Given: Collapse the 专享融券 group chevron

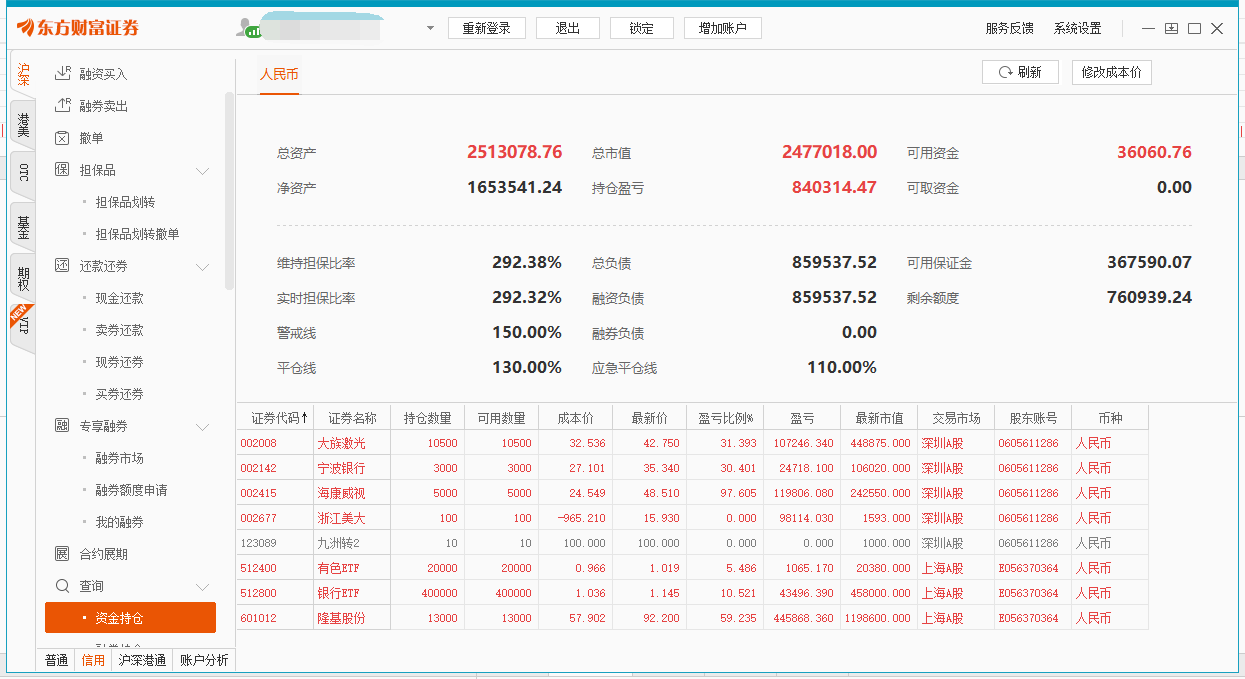Looking at the screenshot, I should click(x=203, y=426).
